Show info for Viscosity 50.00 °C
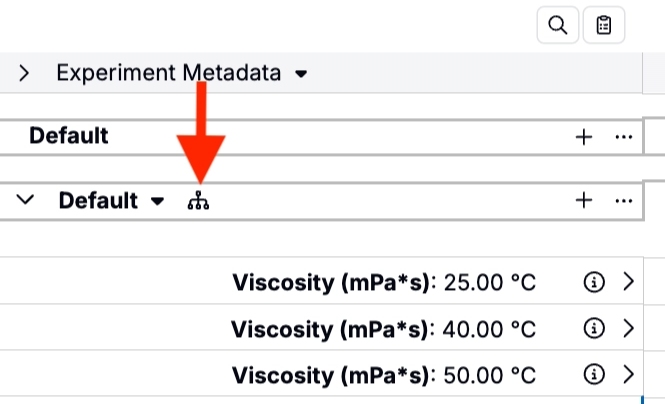The height and width of the screenshot is (404, 665). (x=594, y=374)
